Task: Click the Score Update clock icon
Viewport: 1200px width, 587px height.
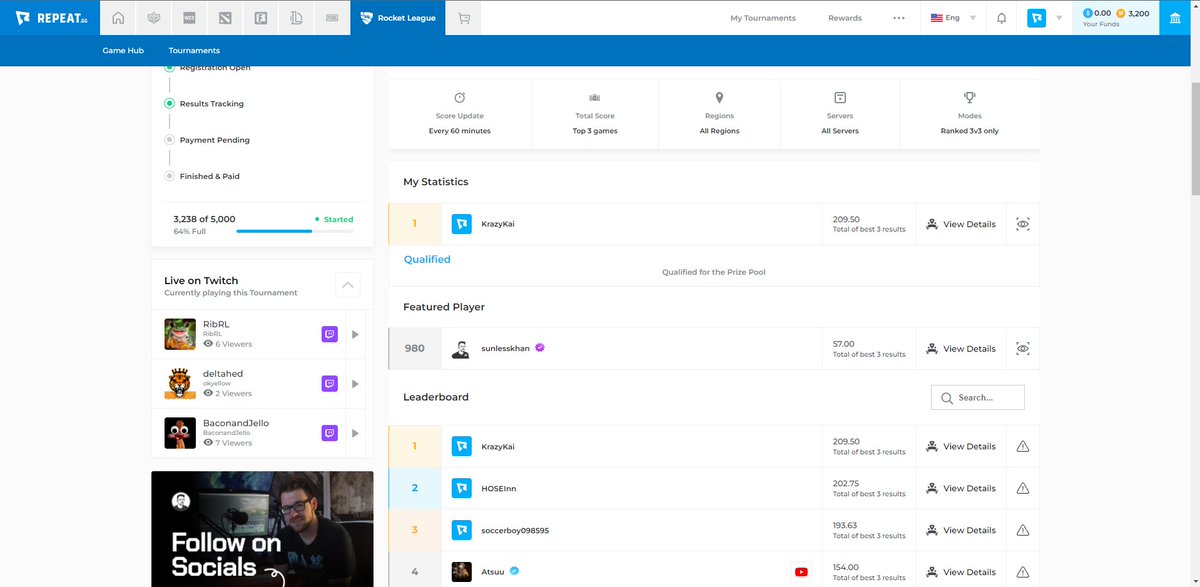Action: coord(459,97)
